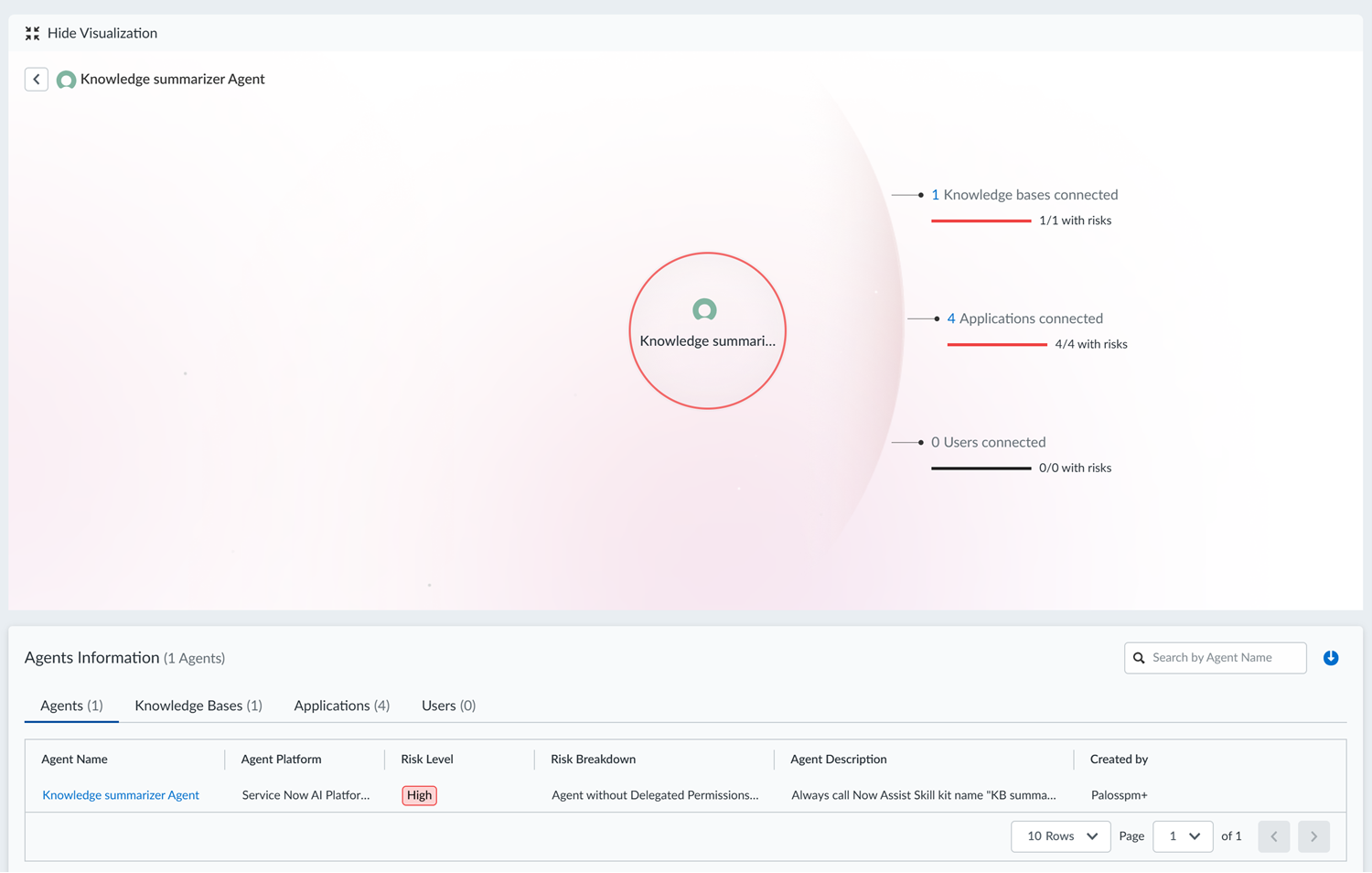Image resolution: width=1372 pixels, height=873 pixels.
Task: Open the Users tab
Action: coord(448,706)
